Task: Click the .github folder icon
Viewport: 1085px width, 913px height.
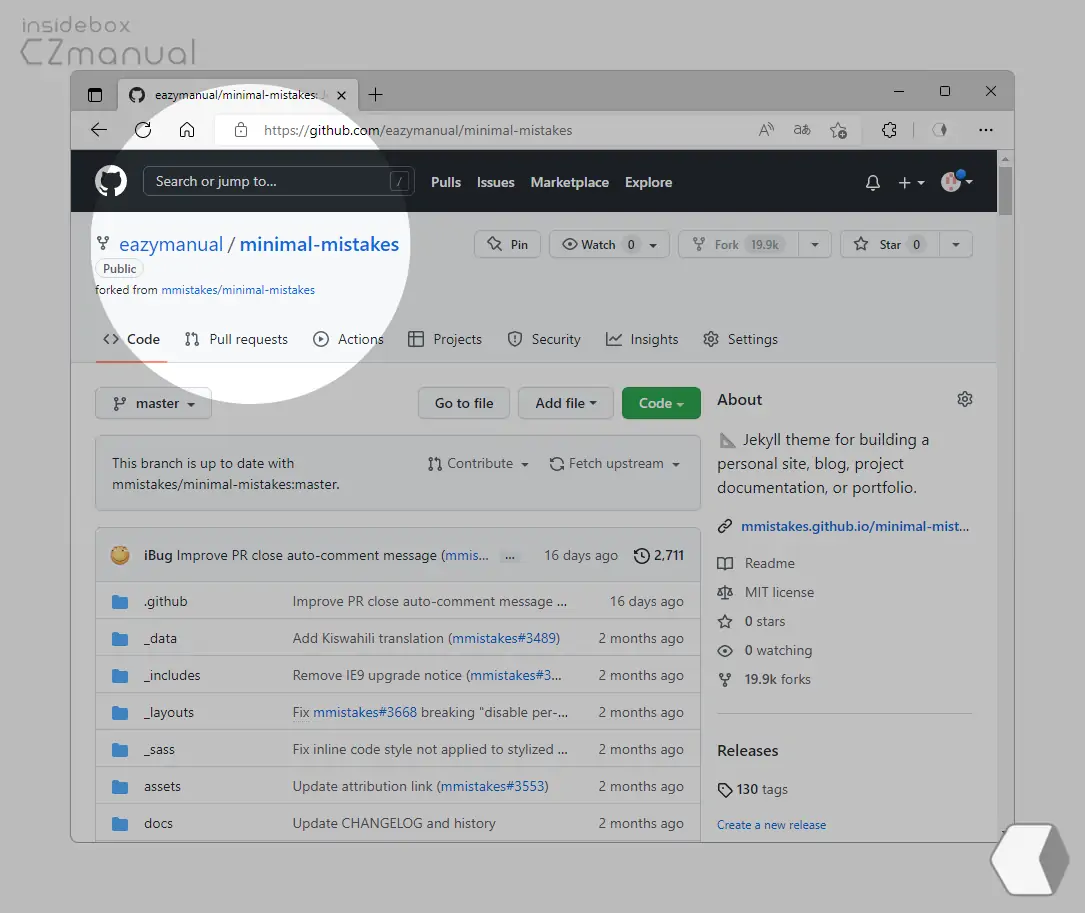Action: 120,602
